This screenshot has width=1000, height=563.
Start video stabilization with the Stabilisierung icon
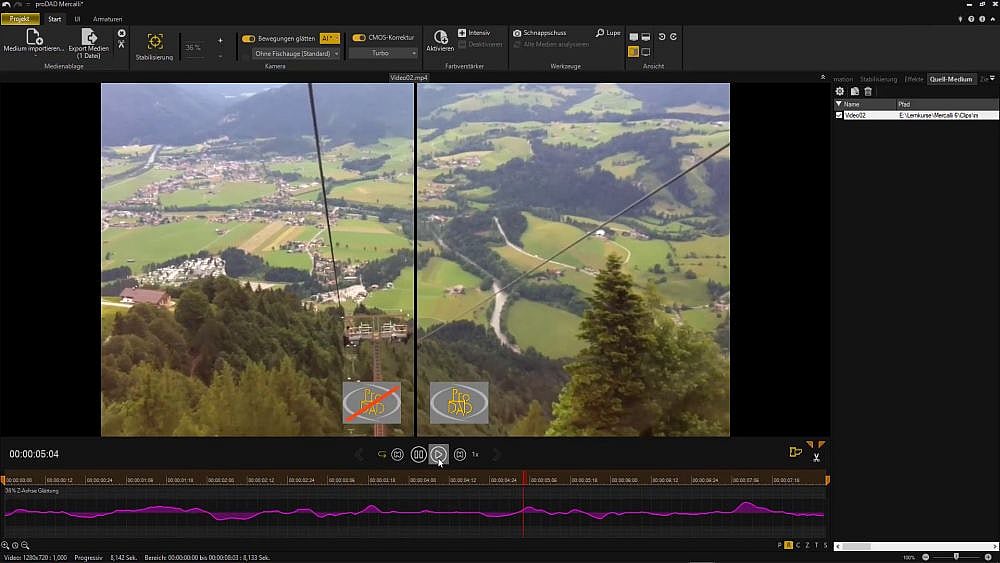pyautogui.click(x=155, y=41)
